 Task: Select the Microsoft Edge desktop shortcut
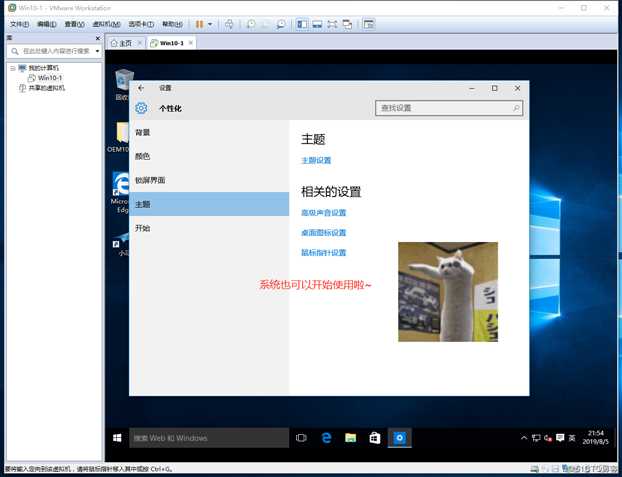120,192
